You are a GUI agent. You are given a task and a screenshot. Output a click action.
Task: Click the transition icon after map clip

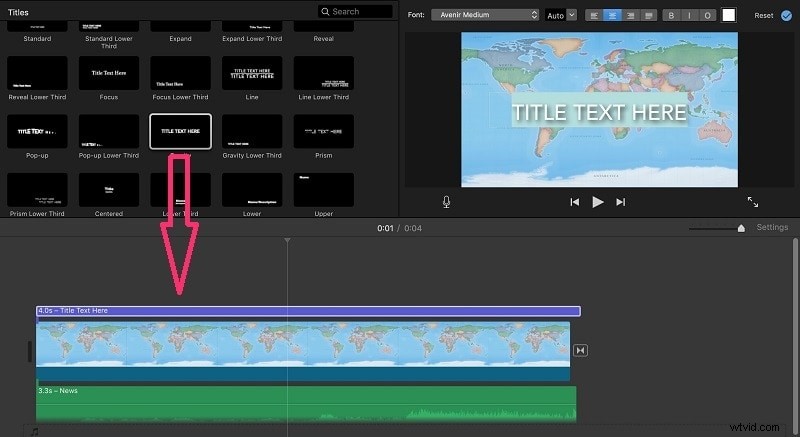click(x=580, y=350)
